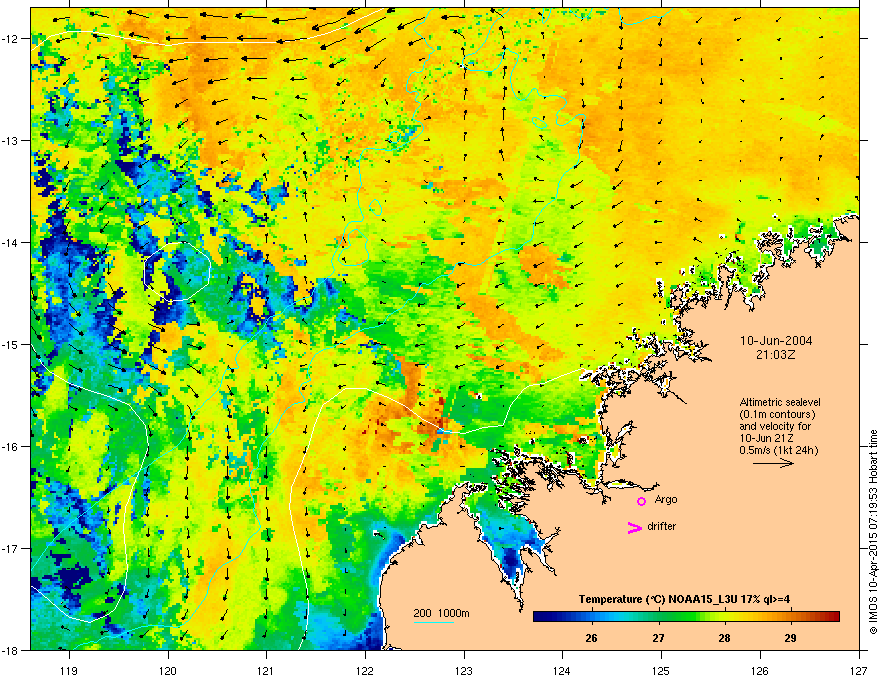Image resolution: width=880 pixels, height=680 pixels.
Task: Click the latitude axis label -13
Action: [10, 140]
